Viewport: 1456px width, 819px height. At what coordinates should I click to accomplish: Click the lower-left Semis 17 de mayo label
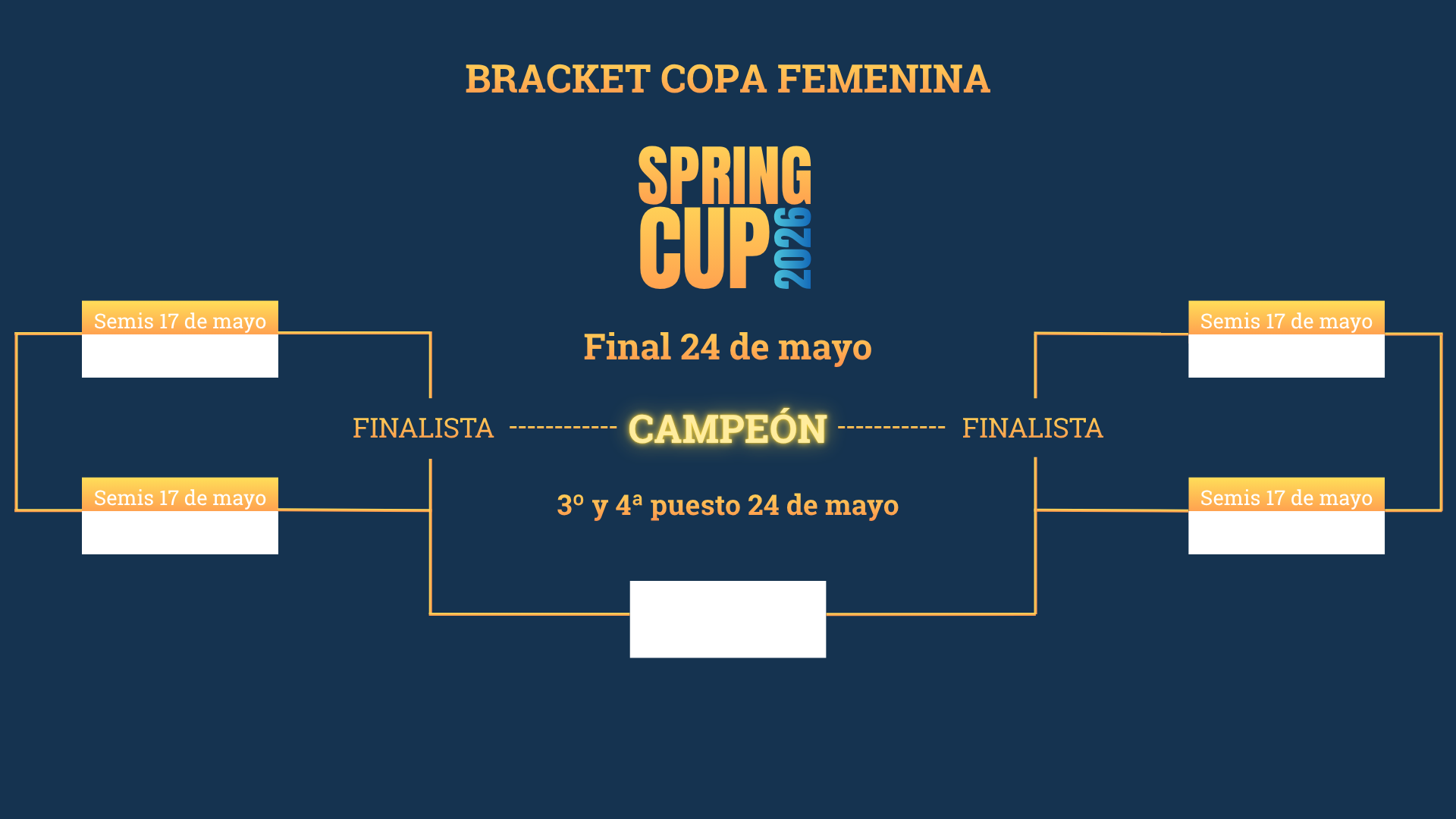point(180,497)
